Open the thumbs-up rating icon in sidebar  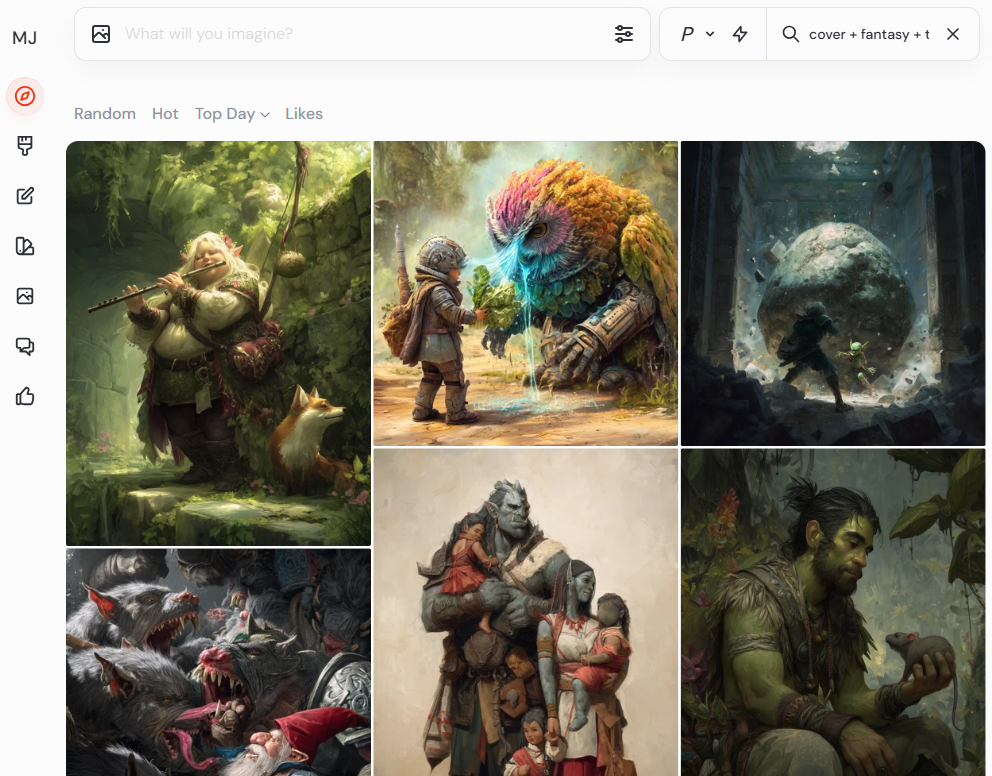coord(25,397)
